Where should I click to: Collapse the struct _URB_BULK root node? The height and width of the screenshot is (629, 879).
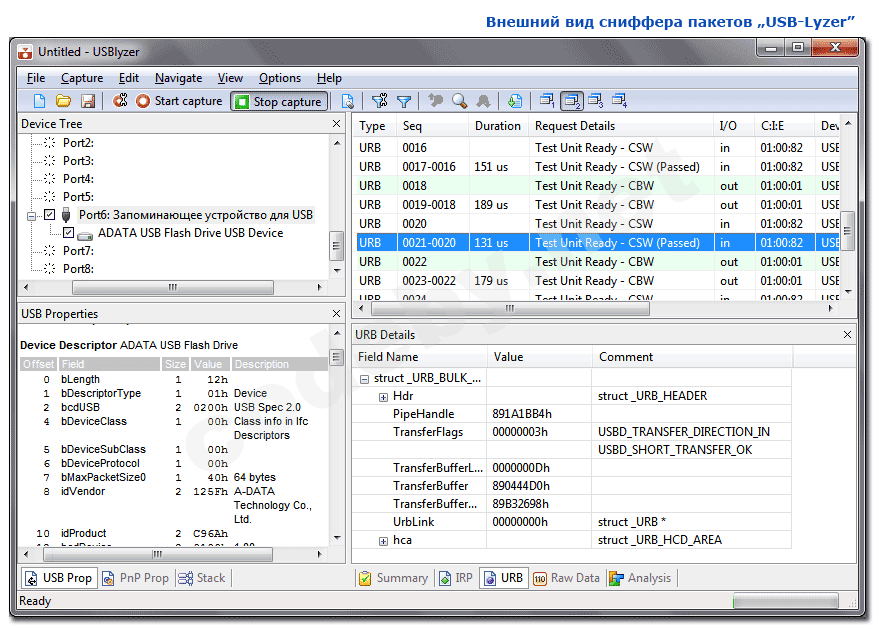click(364, 379)
